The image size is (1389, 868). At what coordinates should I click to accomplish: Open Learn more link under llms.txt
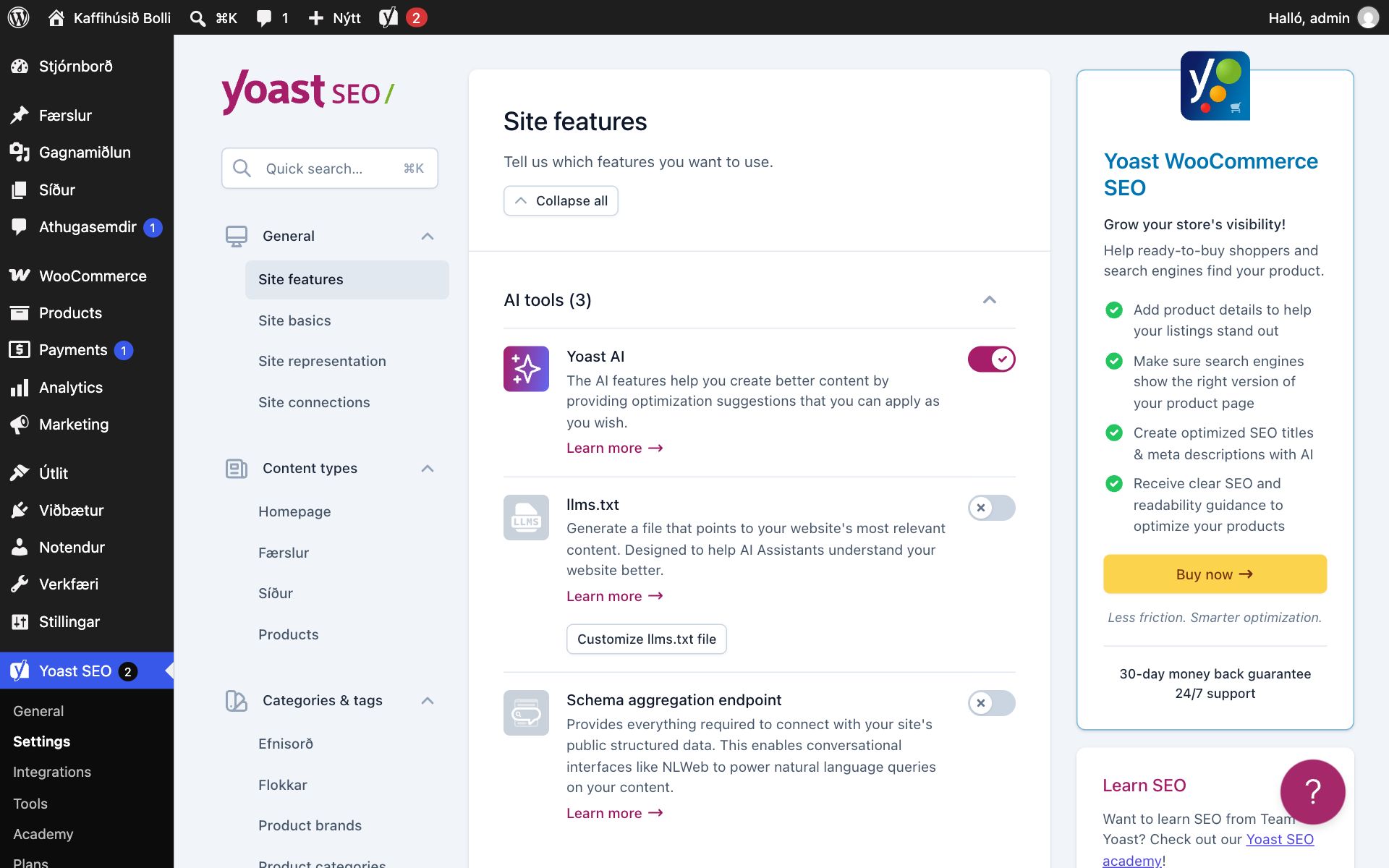point(615,596)
